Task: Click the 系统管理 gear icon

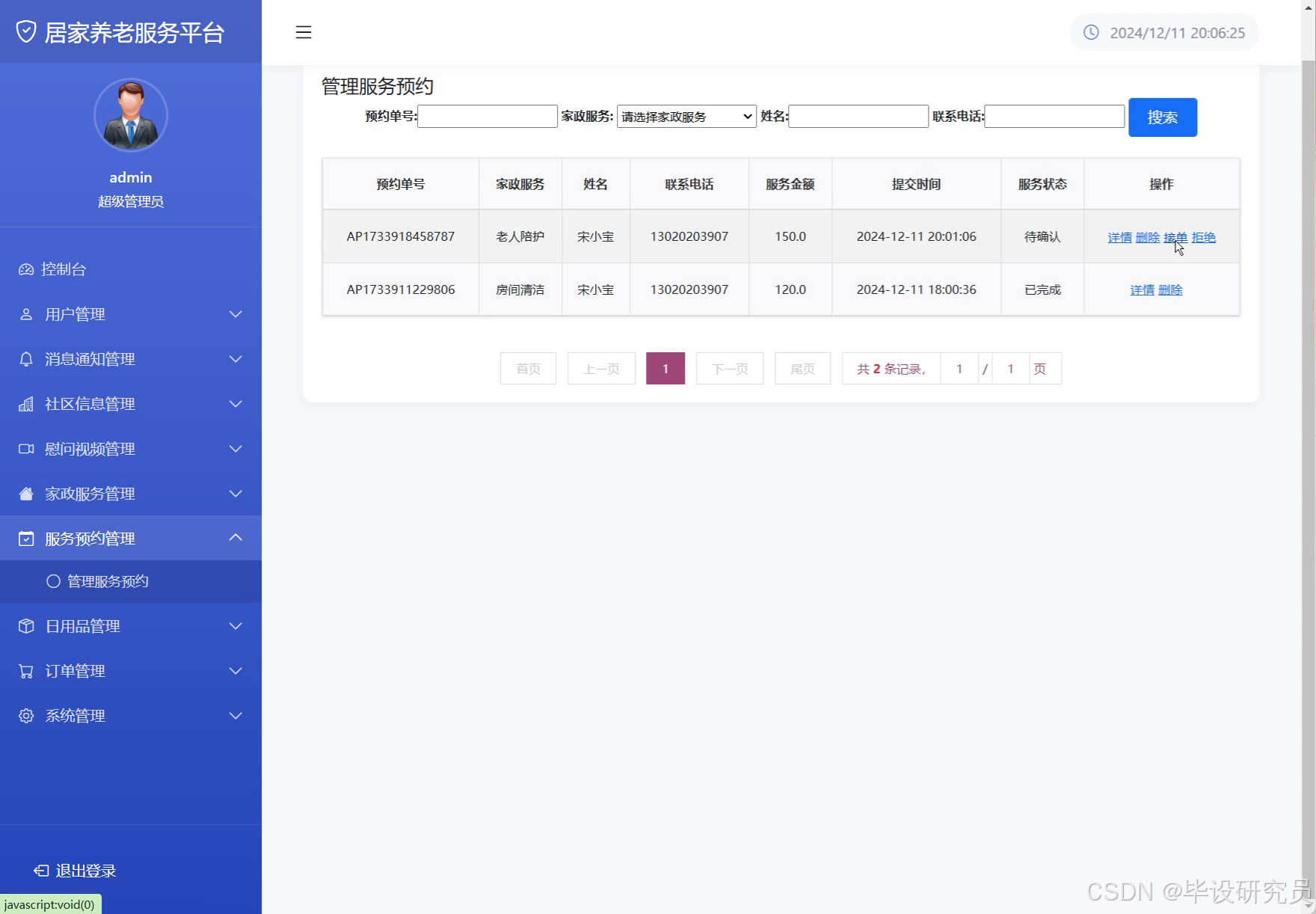Action: pyautogui.click(x=26, y=716)
